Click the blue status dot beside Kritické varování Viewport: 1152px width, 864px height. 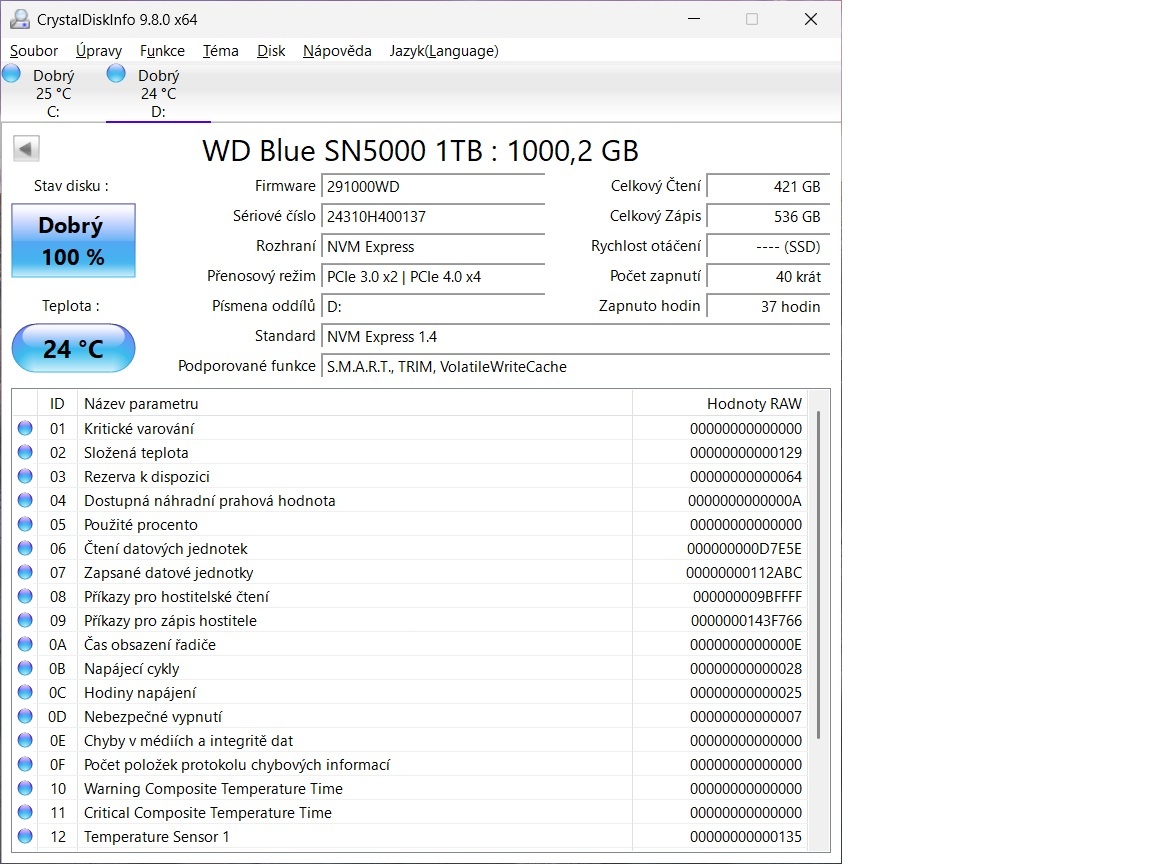coord(24,428)
